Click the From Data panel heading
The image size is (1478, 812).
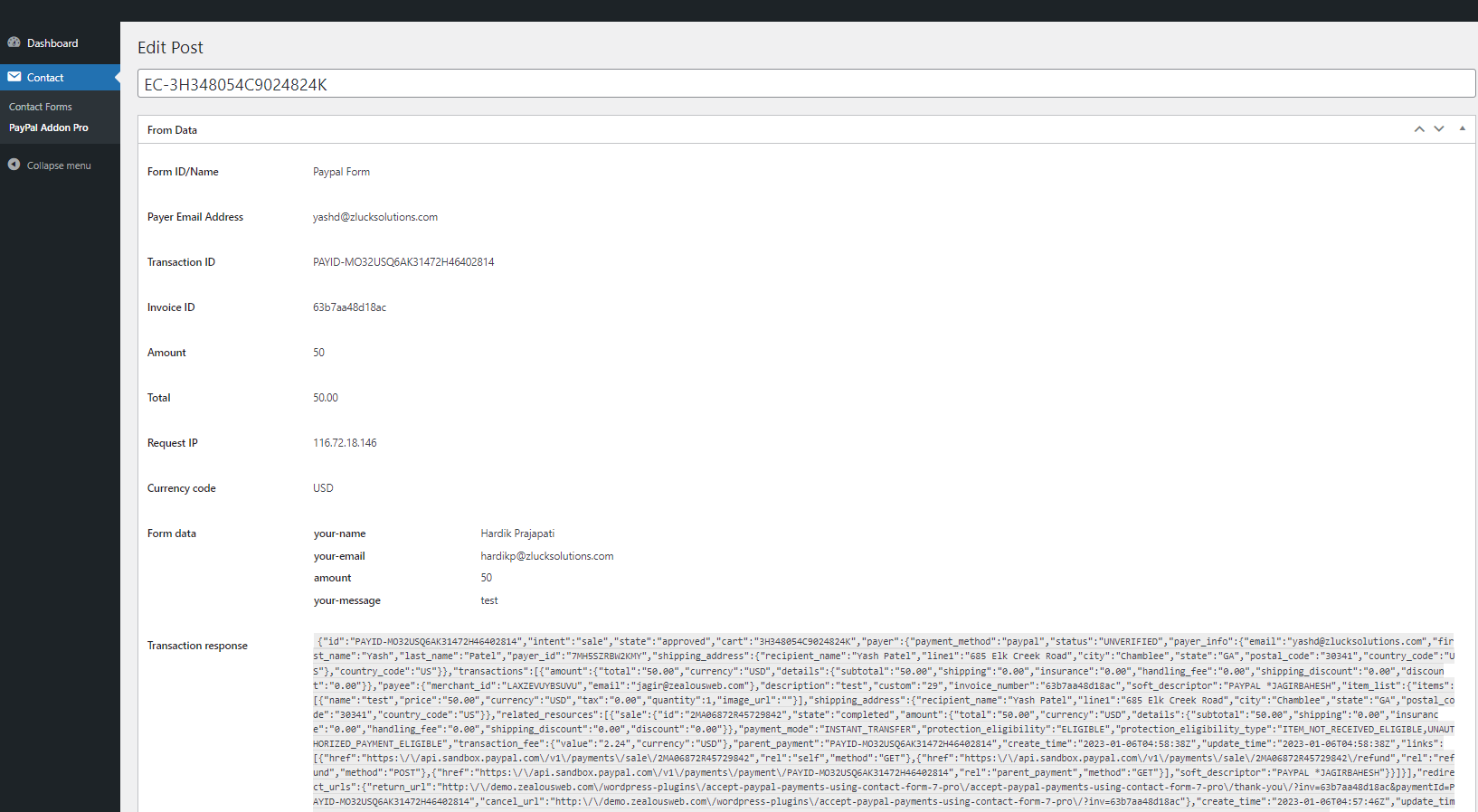click(173, 130)
